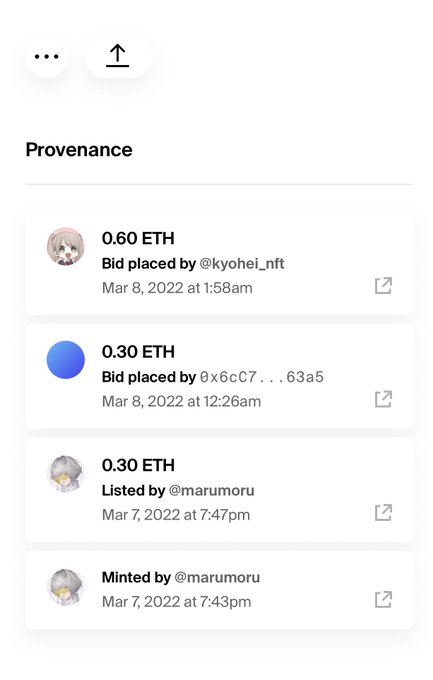Open external link for 12:26am bid transaction

[383, 399]
